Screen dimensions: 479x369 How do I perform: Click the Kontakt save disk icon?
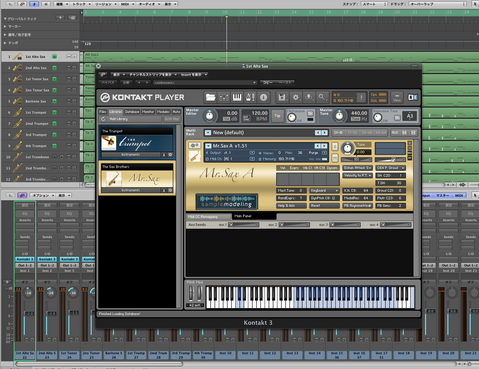point(282,97)
